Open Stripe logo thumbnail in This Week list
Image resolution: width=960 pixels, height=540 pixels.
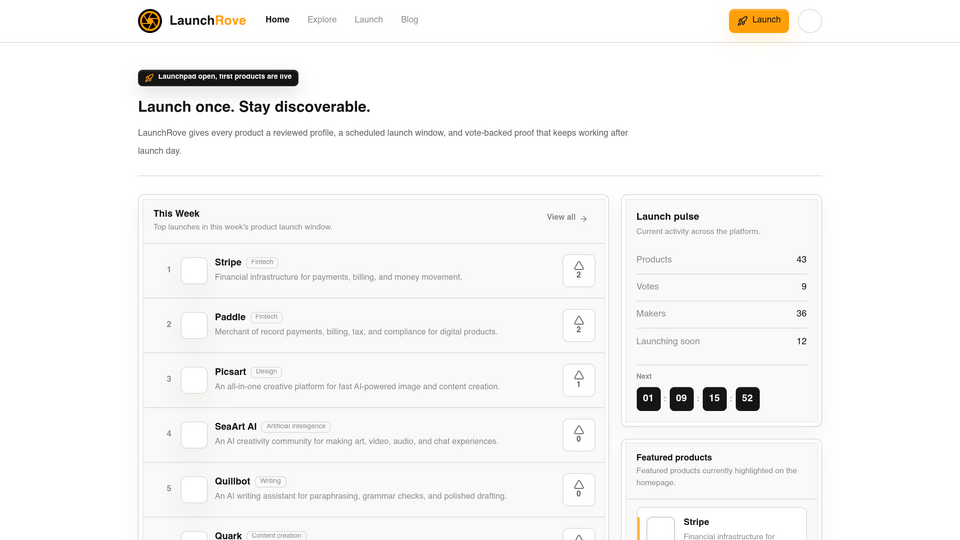coord(194,271)
